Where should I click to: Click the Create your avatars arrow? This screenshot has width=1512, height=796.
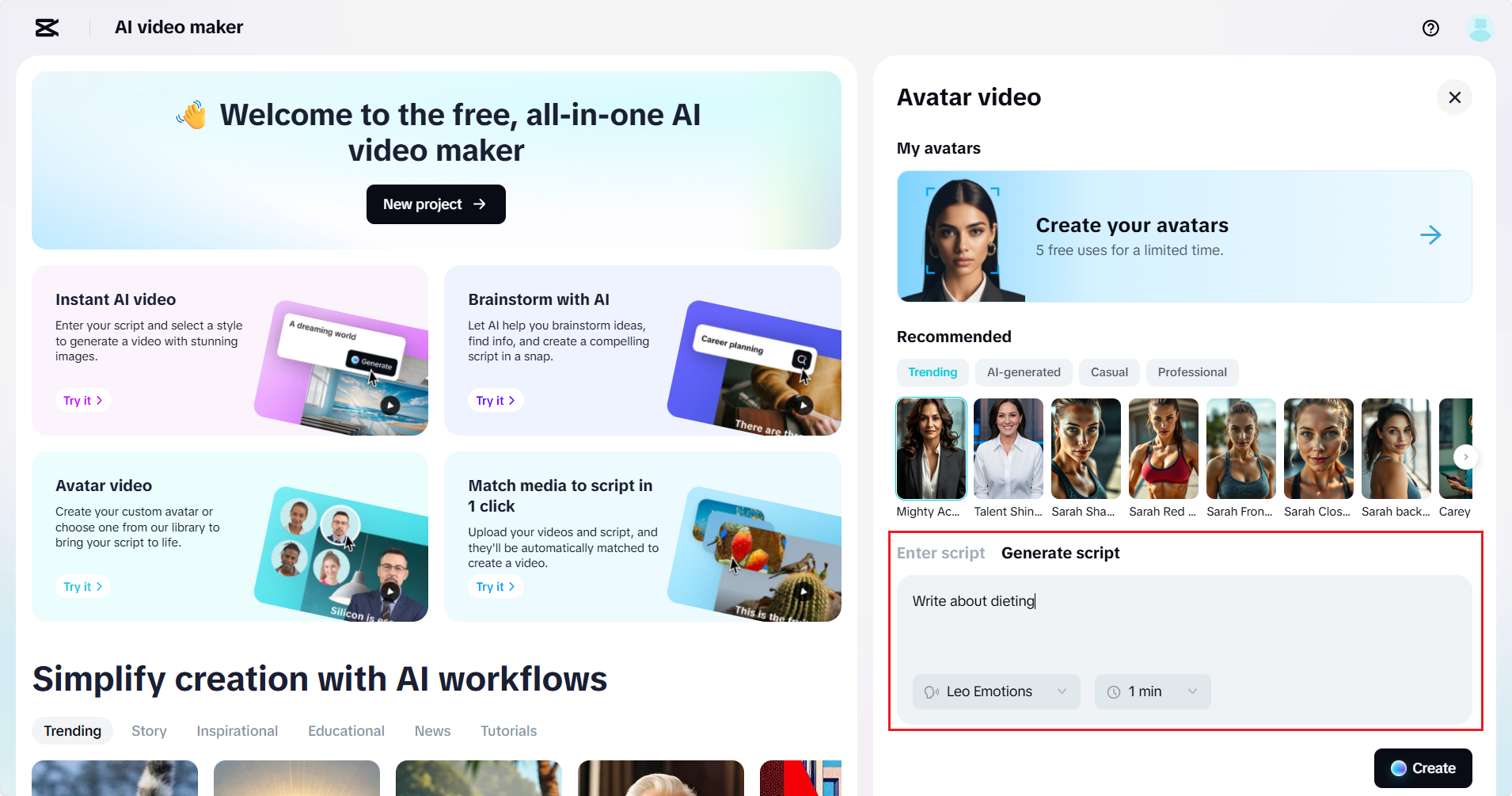tap(1430, 235)
